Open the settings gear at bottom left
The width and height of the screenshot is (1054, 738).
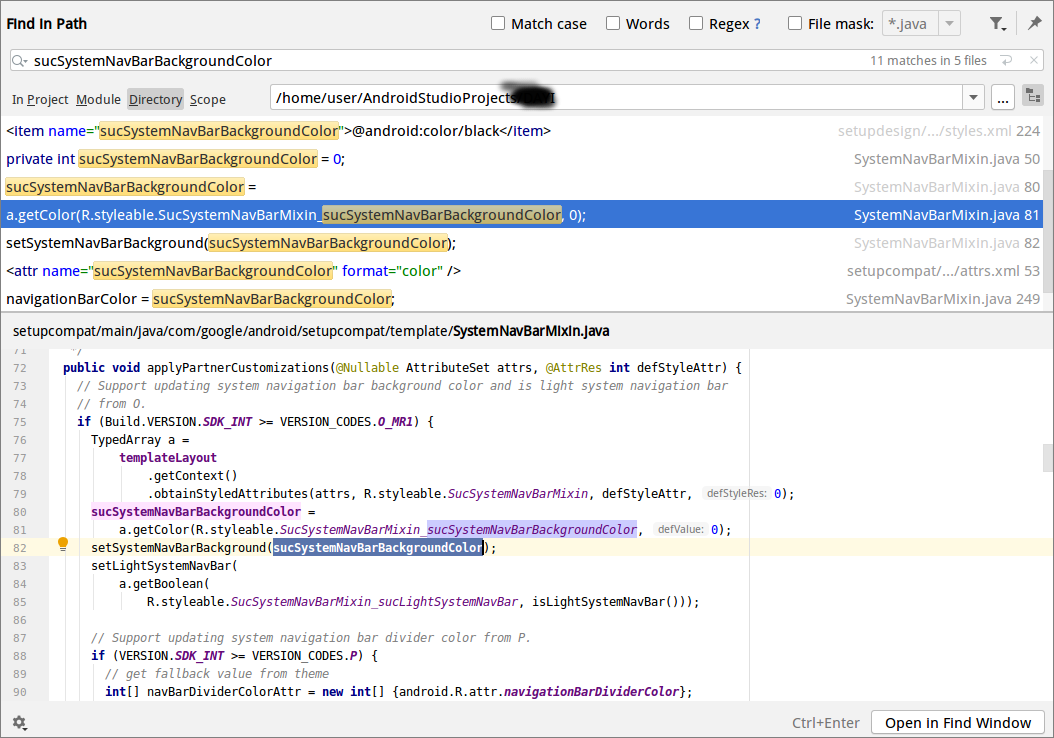[x=20, y=722]
